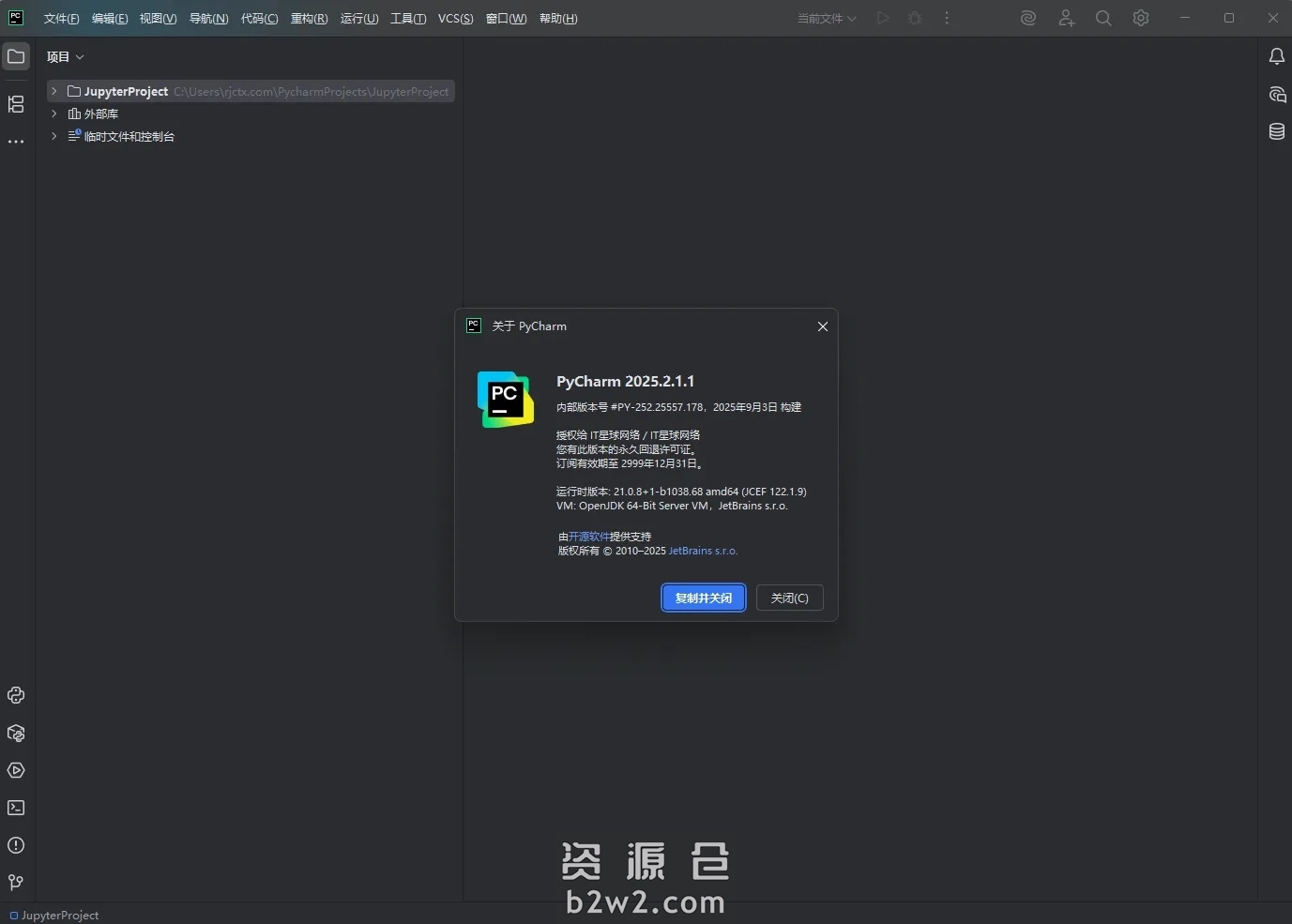Open the 文件(F) menu
1292x924 pixels.
pyautogui.click(x=60, y=18)
